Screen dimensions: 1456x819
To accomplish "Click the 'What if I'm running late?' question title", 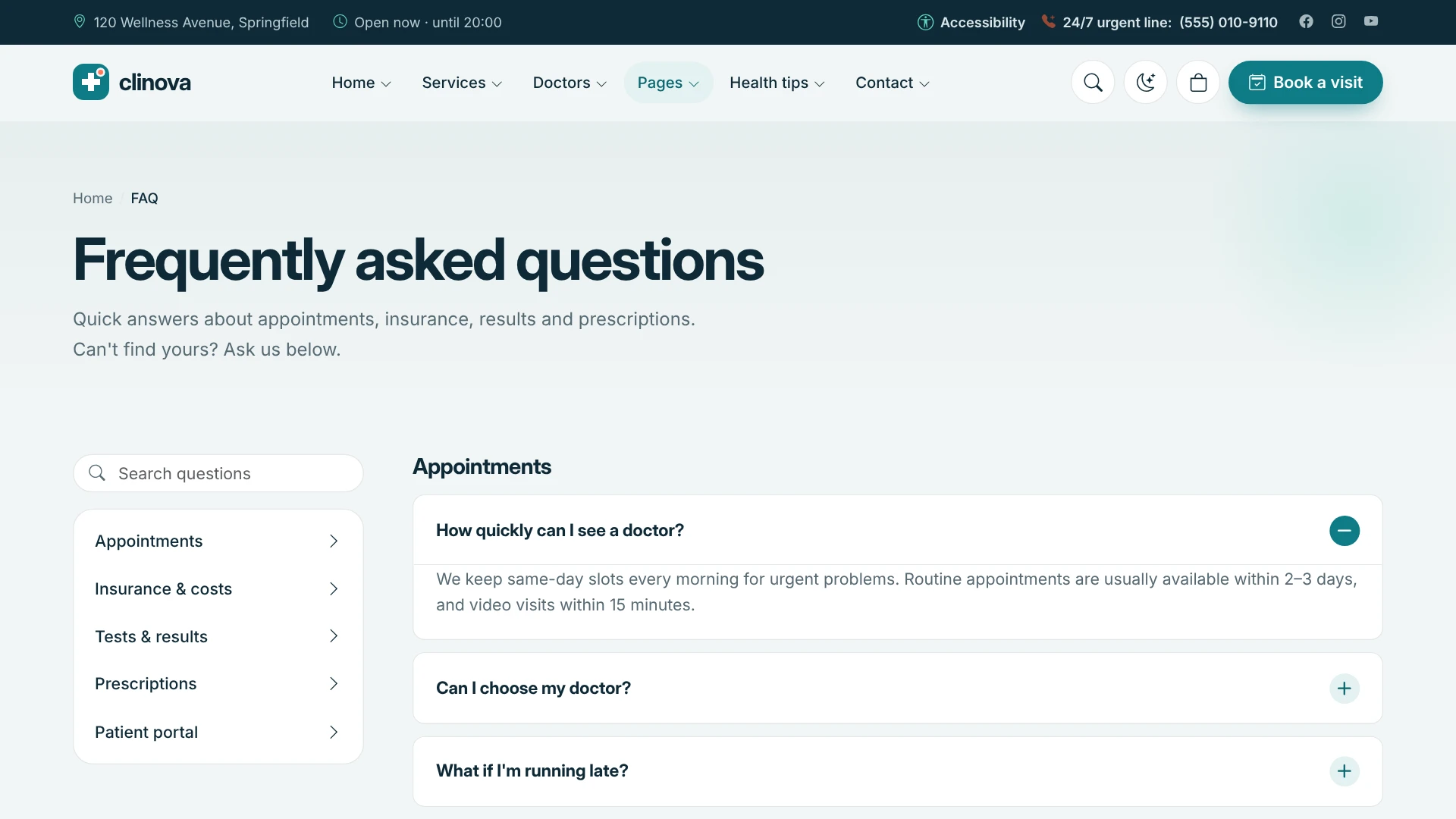I will click(532, 771).
